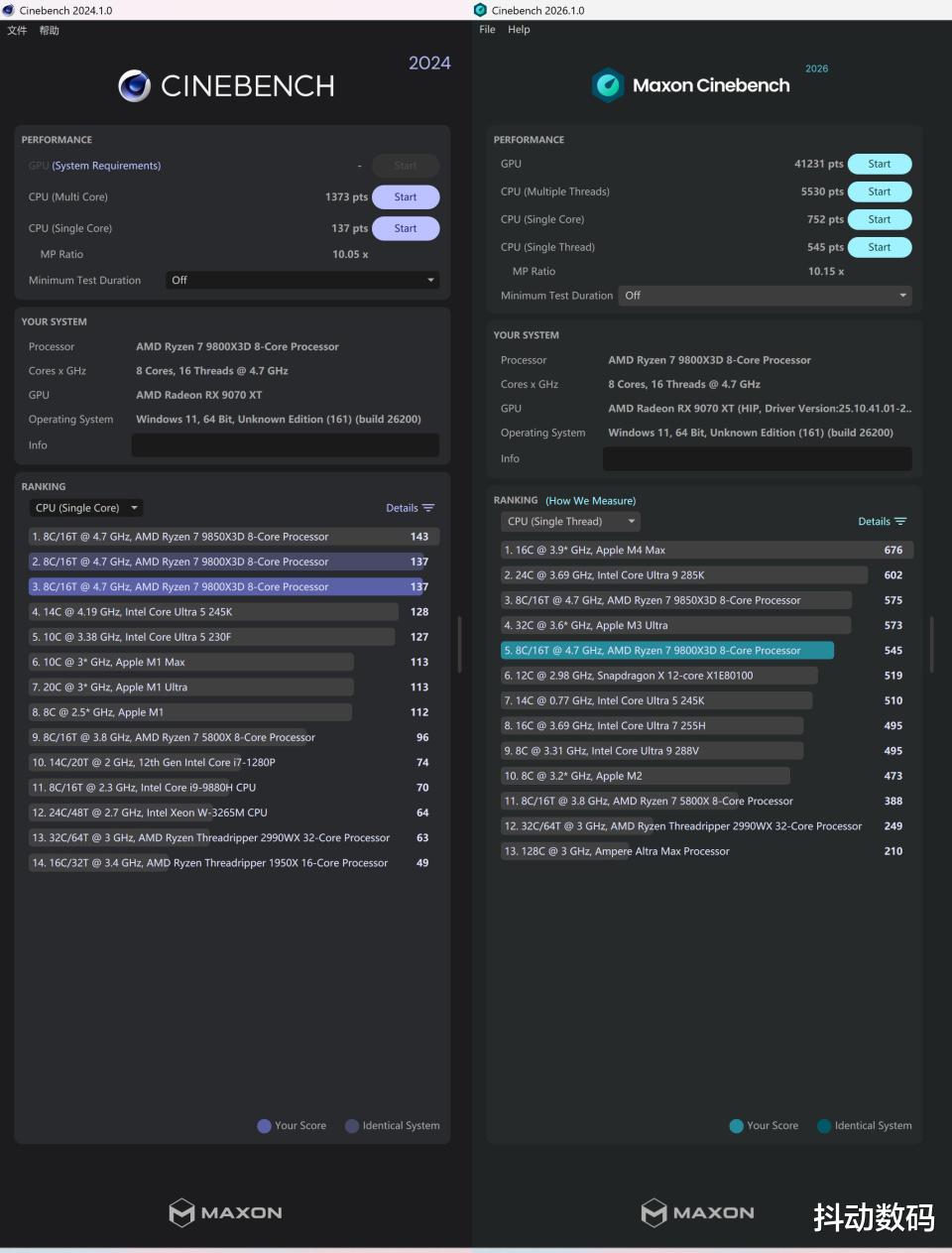Start CPU (Multi Core) test in Cinebench 2024

tap(405, 197)
